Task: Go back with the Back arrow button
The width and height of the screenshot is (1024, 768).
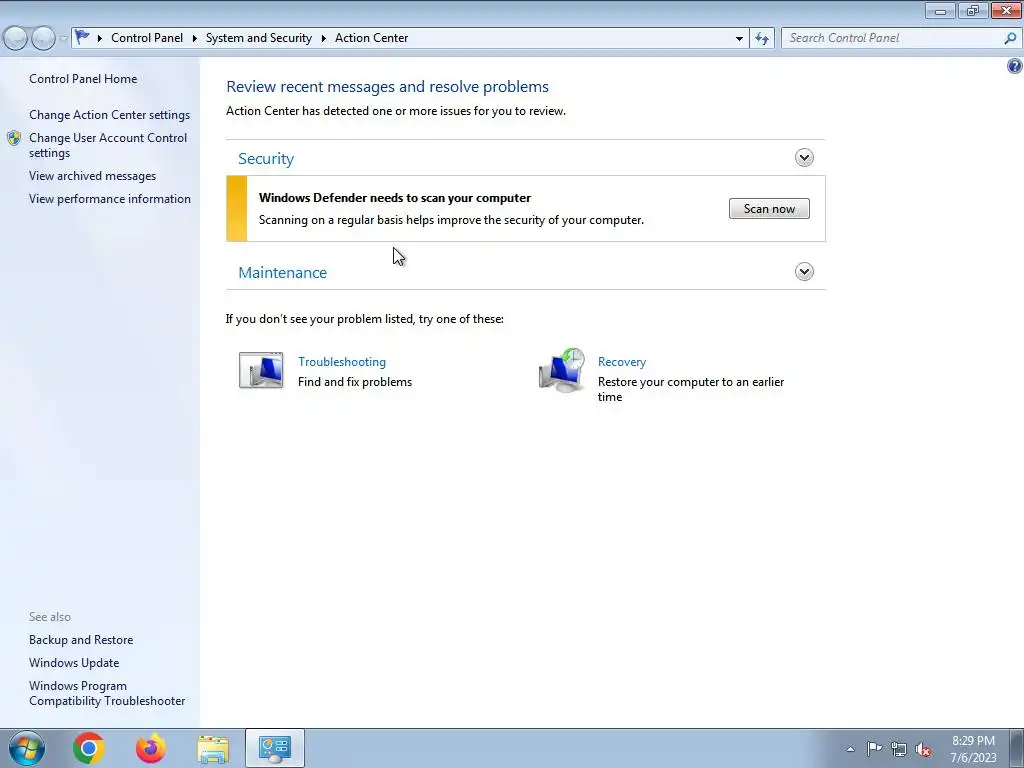Action: pyautogui.click(x=16, y=39)
